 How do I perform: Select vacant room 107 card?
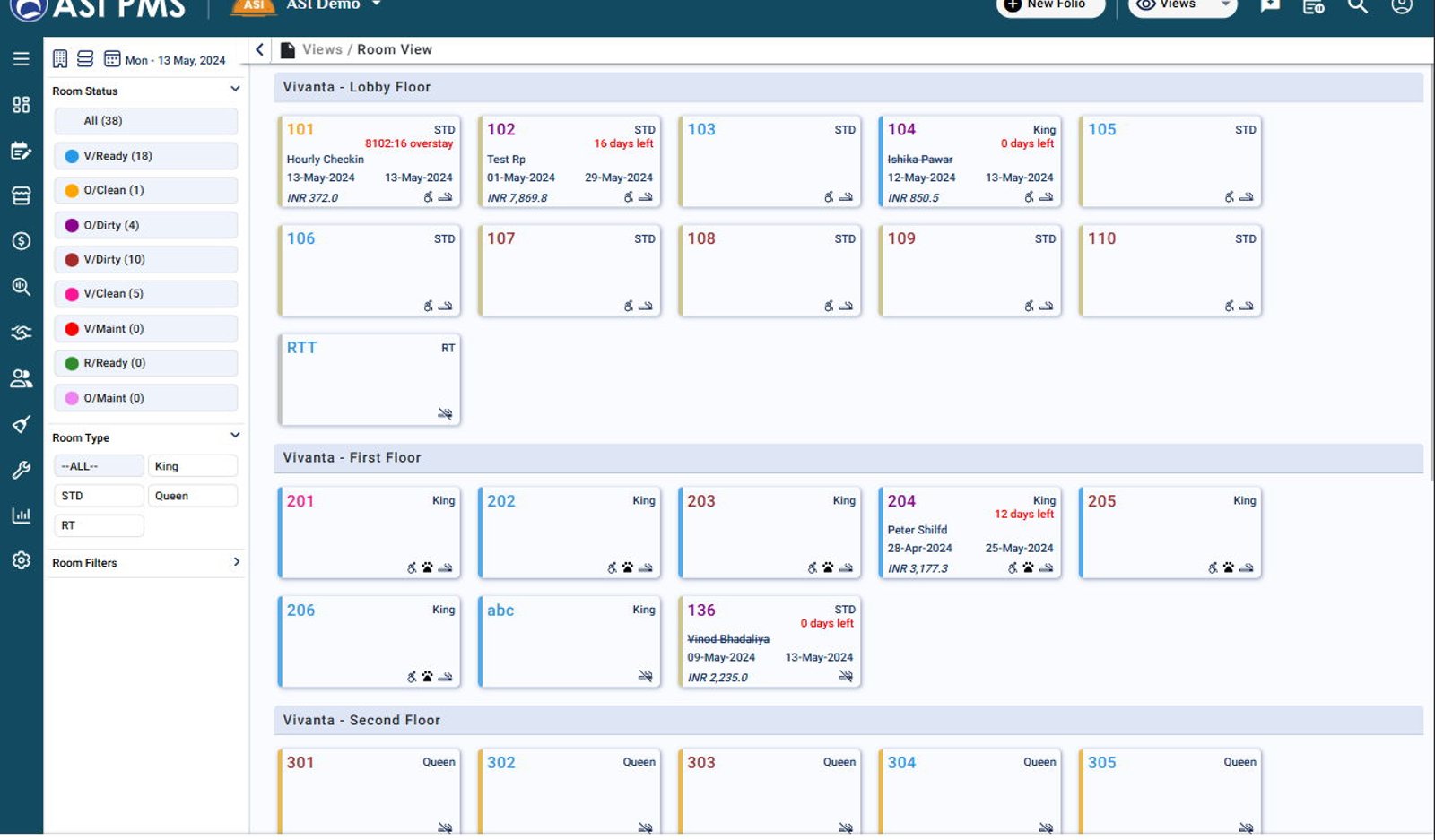point(570,271)
